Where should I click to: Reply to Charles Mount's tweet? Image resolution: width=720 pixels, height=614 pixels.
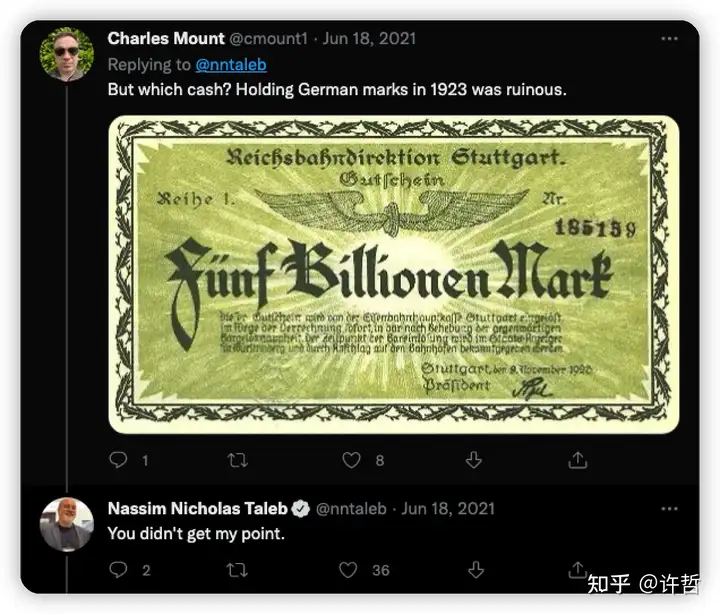pos(118,460)
